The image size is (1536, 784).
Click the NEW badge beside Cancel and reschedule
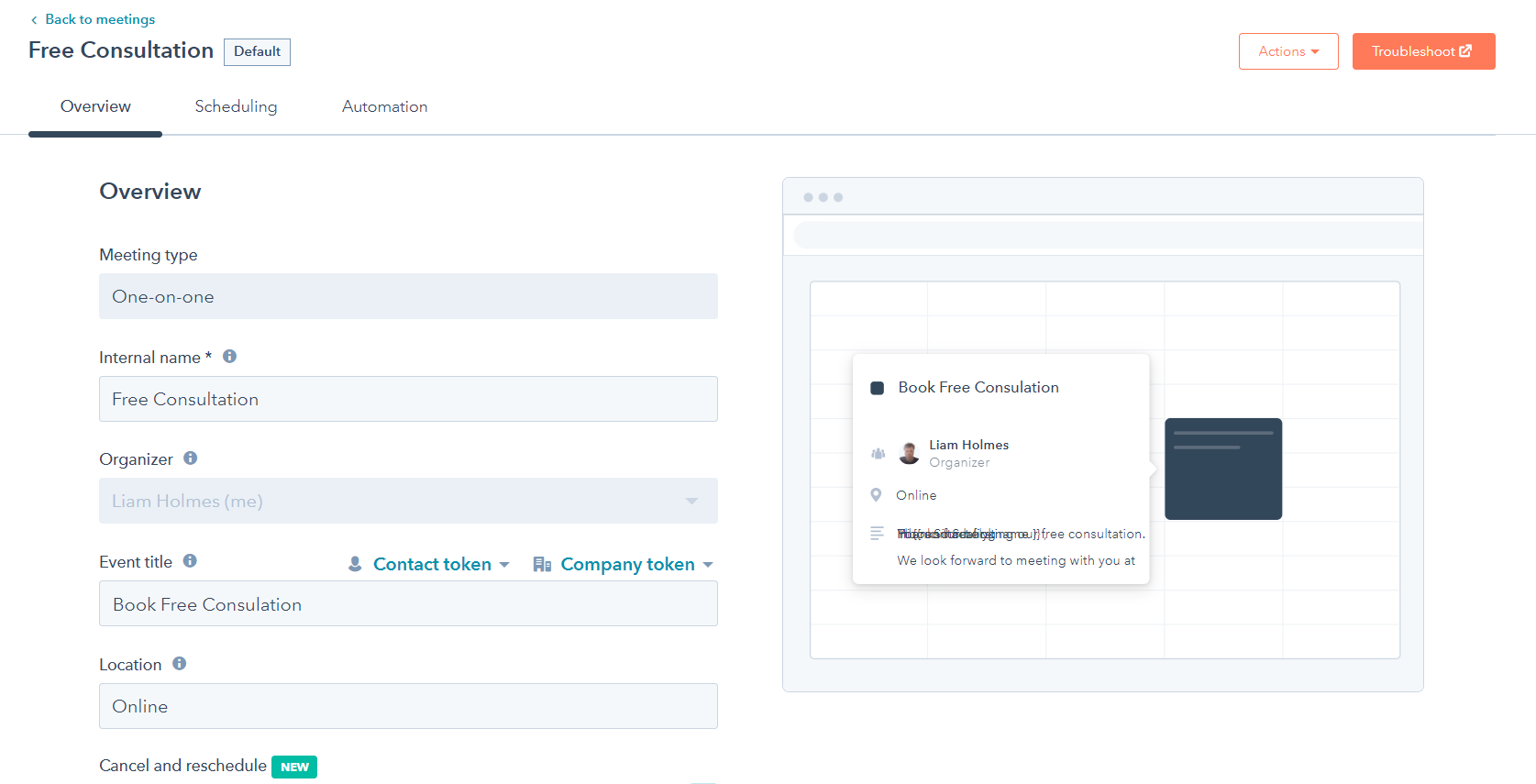[x=294, y=767]
